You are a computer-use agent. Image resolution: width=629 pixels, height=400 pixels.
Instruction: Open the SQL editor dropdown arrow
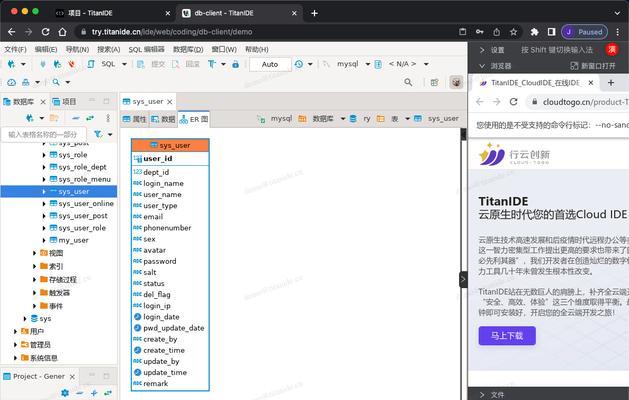(x=124, y=64)
